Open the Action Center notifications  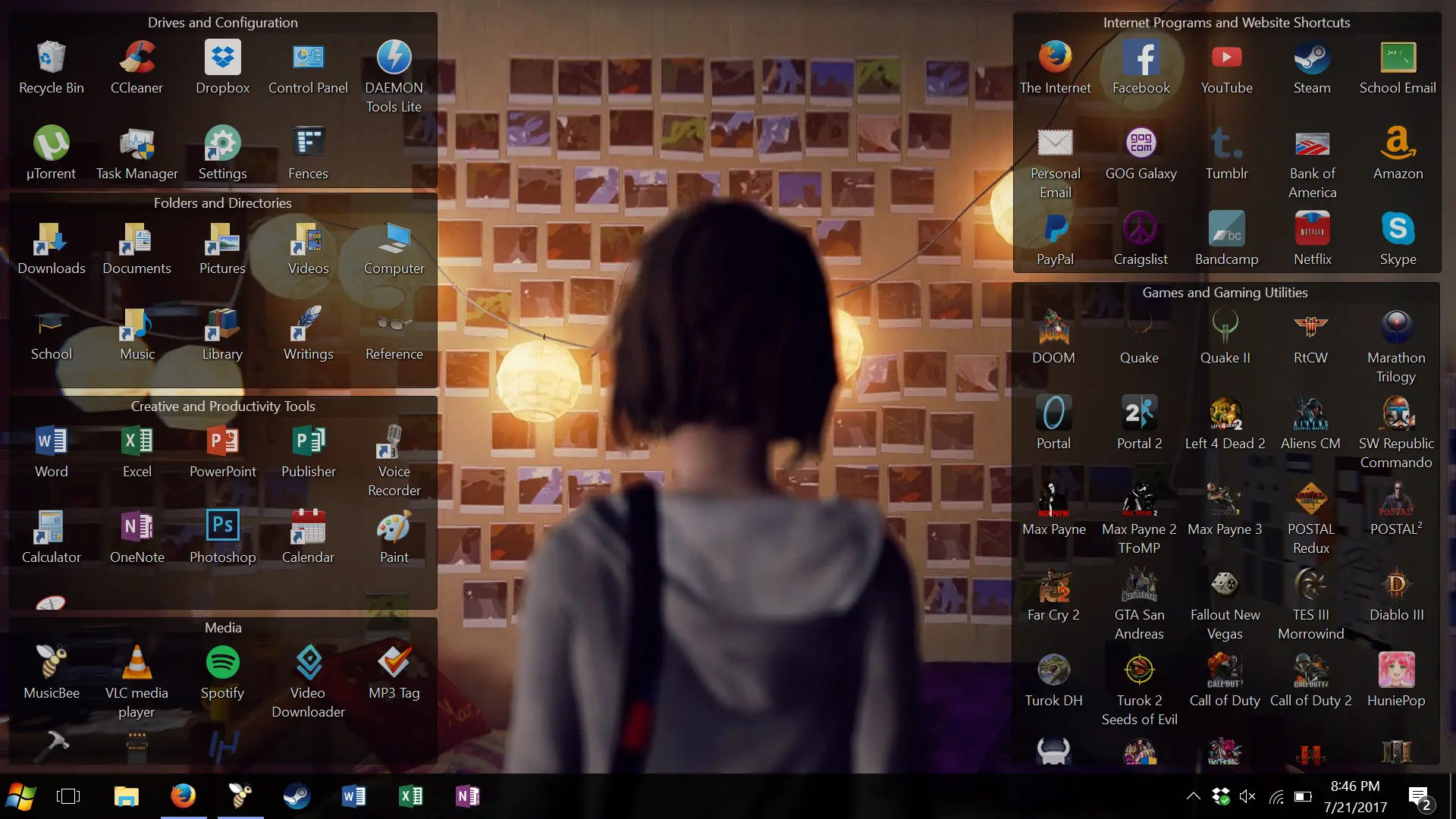tap(1420, 798)
